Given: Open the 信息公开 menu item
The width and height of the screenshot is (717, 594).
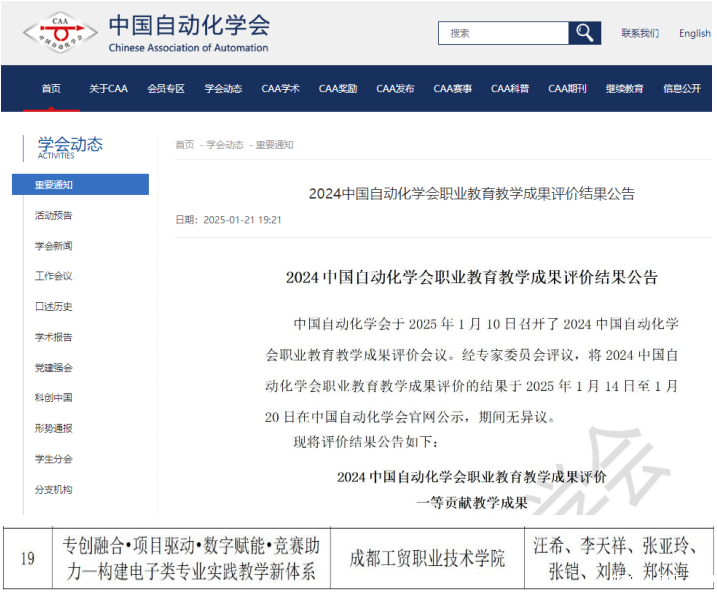Looking at the screenshot, I should point(682,88).
